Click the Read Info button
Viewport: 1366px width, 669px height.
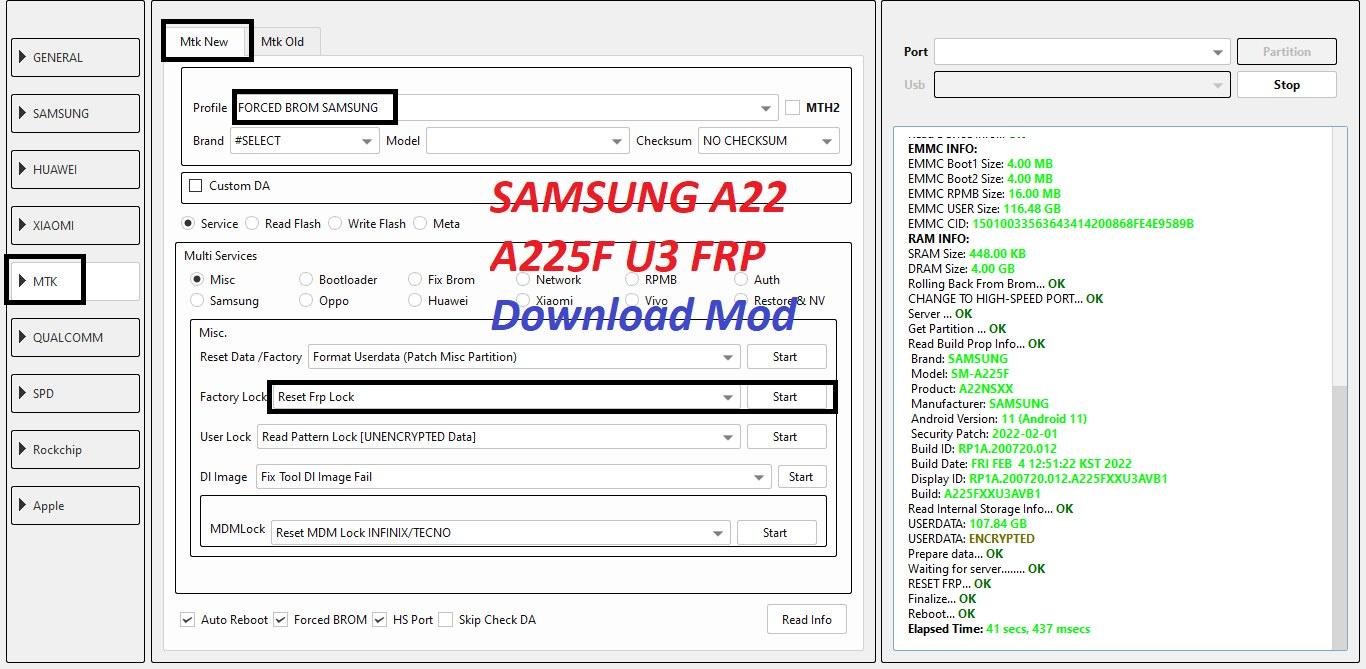click(x=807, y=619)
